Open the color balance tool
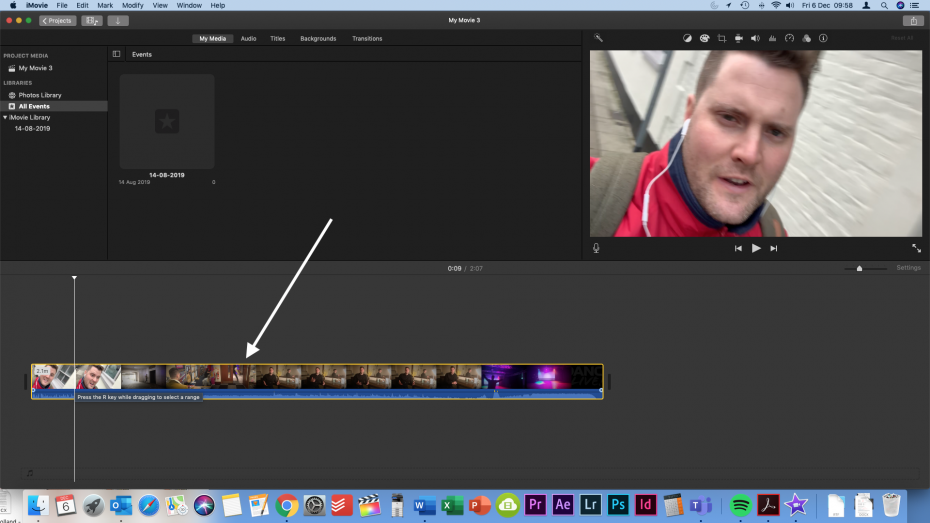Image resolution: width=930 pixels, height=523 pixels. pos(687,38)
